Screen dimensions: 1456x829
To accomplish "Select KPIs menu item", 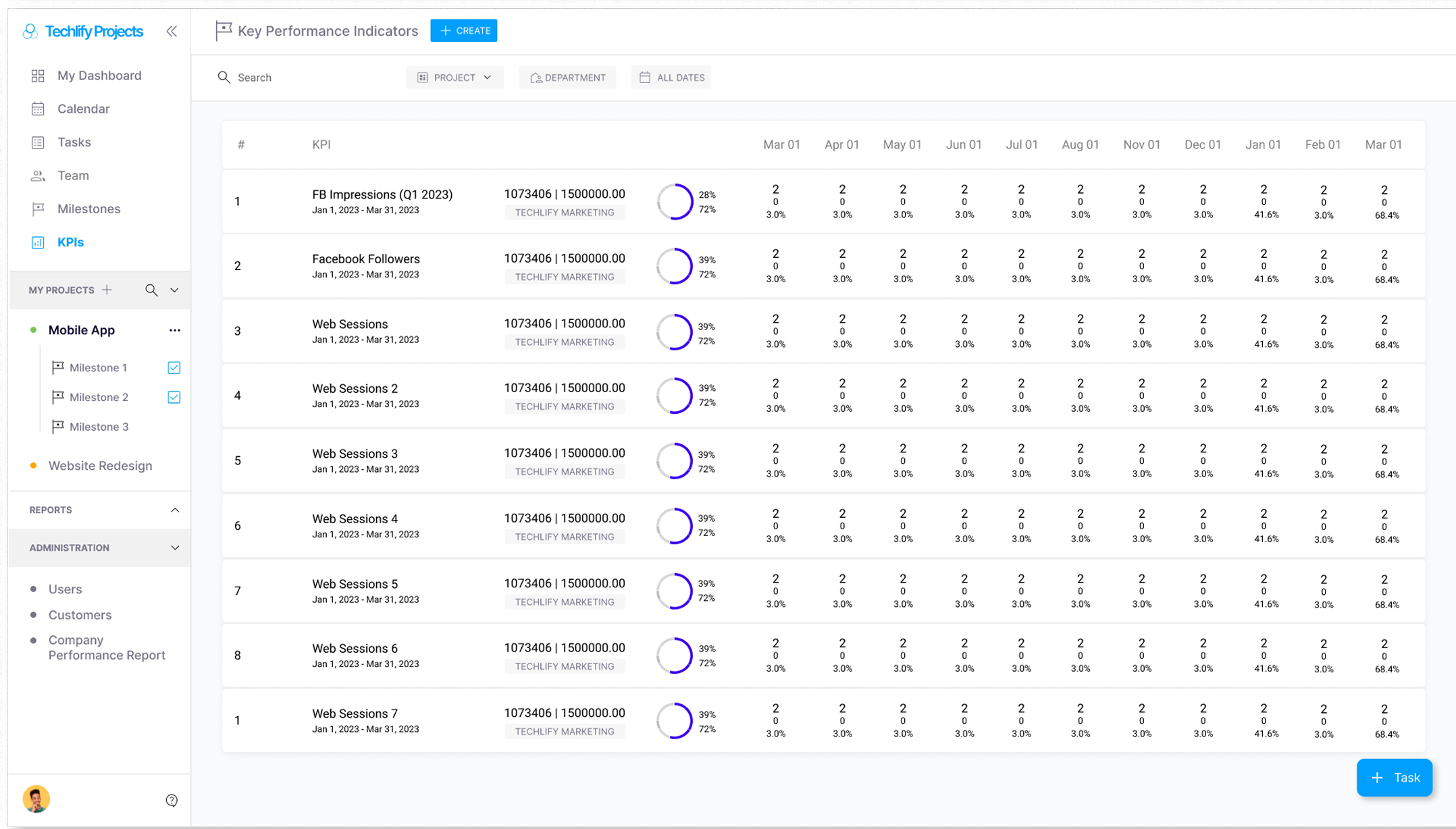I will click(70, 242).
